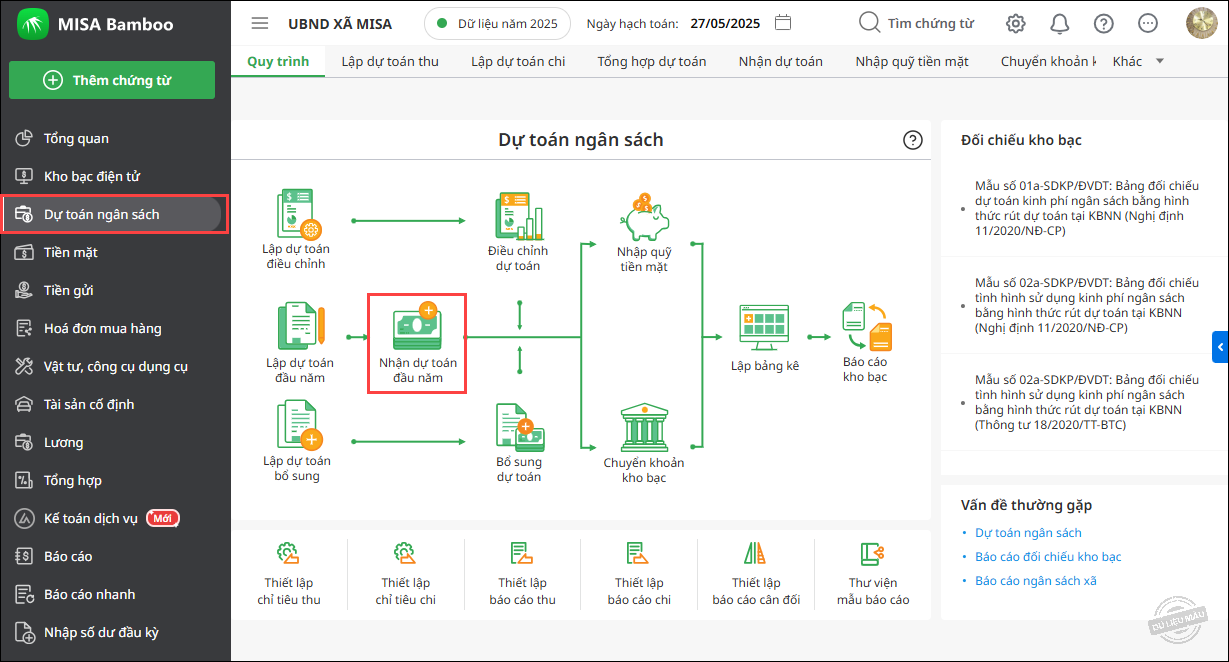Open Điều chỉnh dự toán workflow icon

click(518, 215)
